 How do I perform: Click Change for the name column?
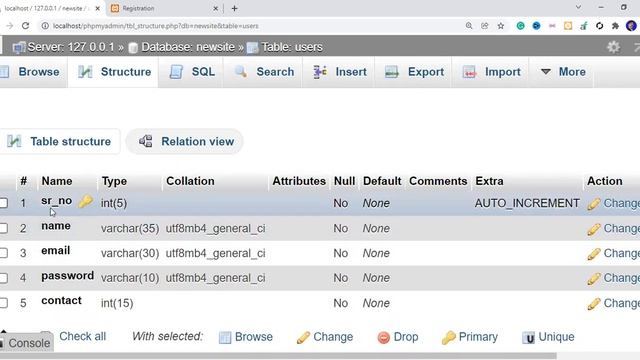pos(613,229)
